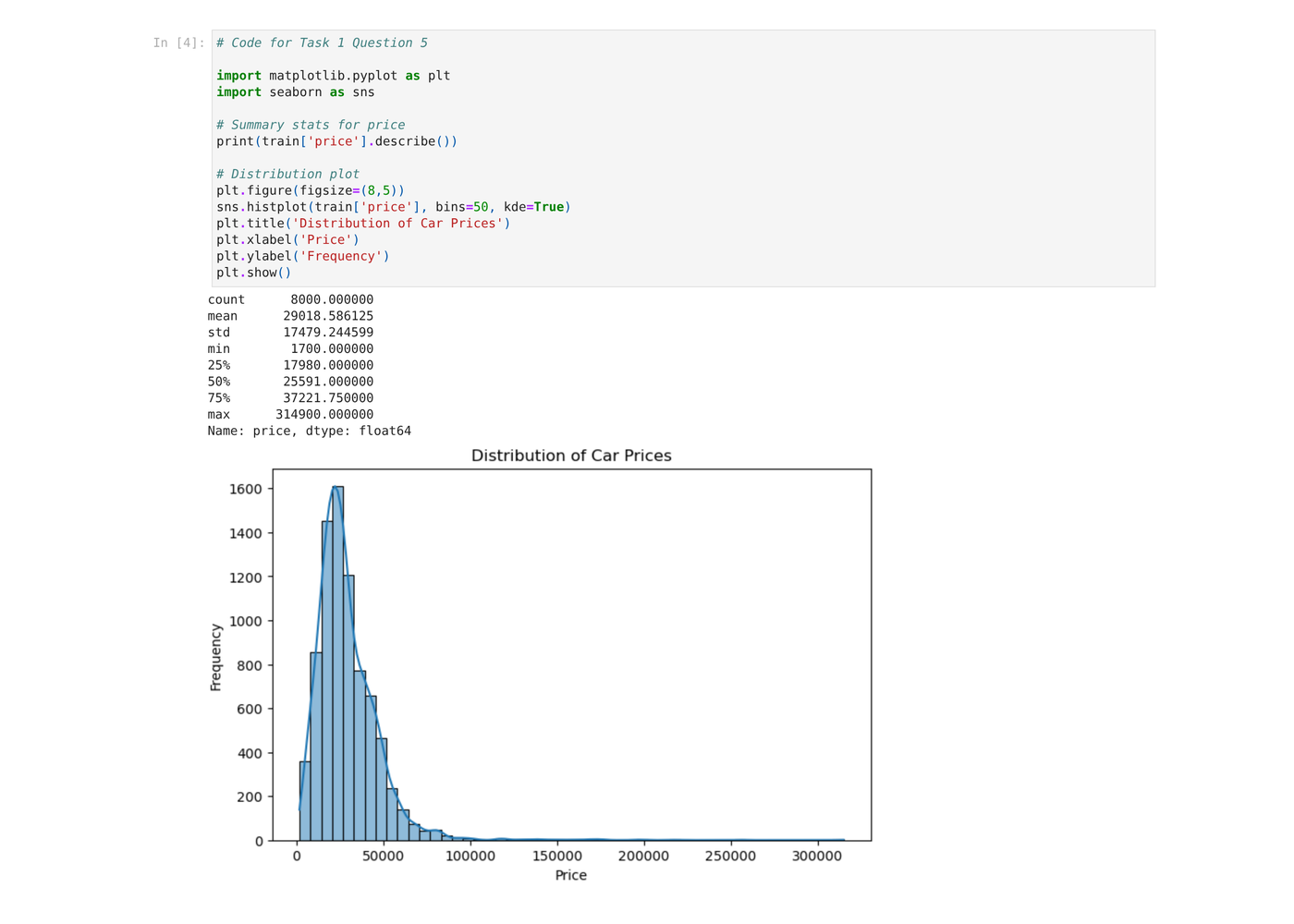
Task: Click the 250000 x-axis tick label
Action: click(730, 856)
